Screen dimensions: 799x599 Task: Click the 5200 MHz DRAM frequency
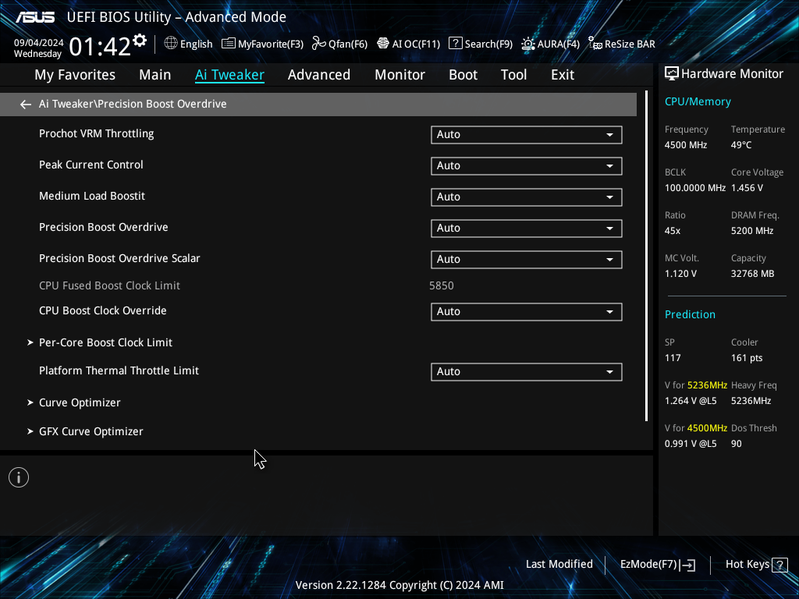pyautogui.click(x=752, y=231)
